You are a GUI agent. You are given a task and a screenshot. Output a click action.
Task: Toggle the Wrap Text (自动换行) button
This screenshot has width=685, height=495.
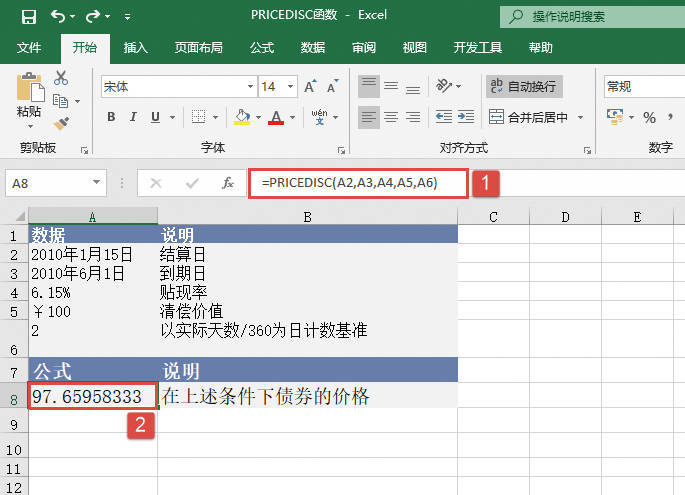click(x=525, y=87)
